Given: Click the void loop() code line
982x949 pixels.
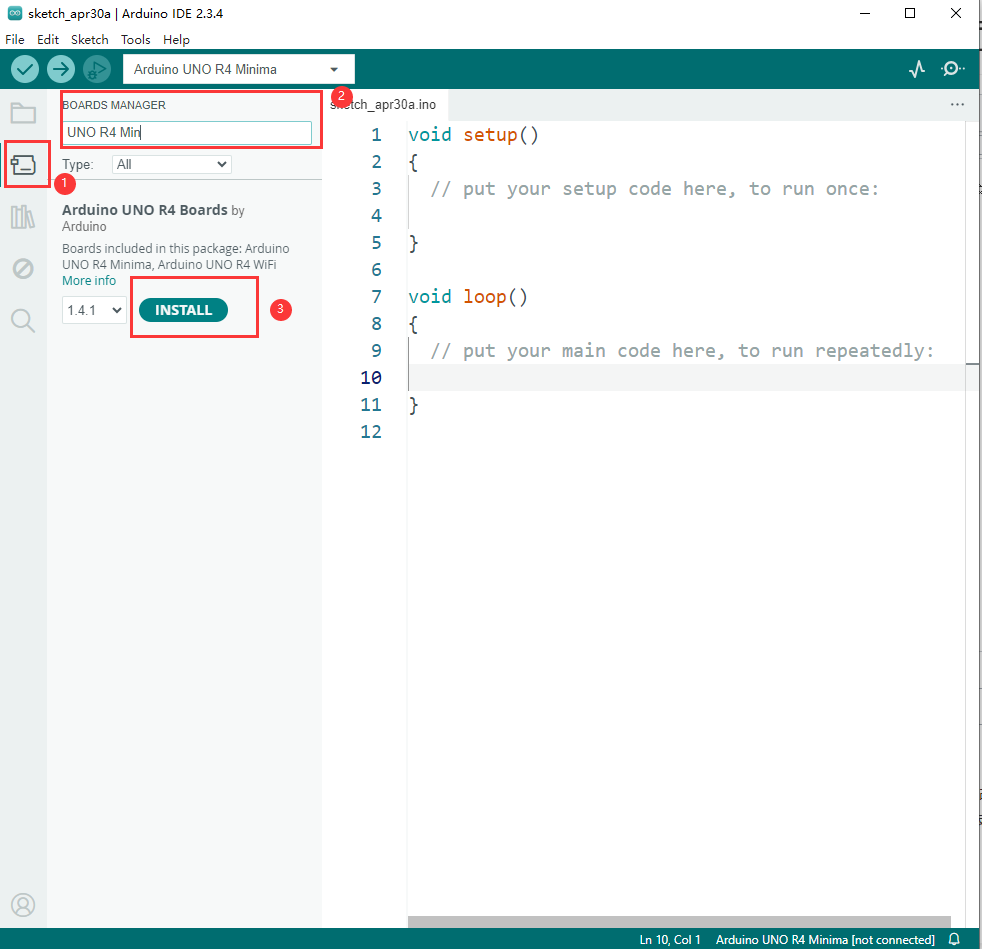Looking at the screenshot, I should pos(467,296).
